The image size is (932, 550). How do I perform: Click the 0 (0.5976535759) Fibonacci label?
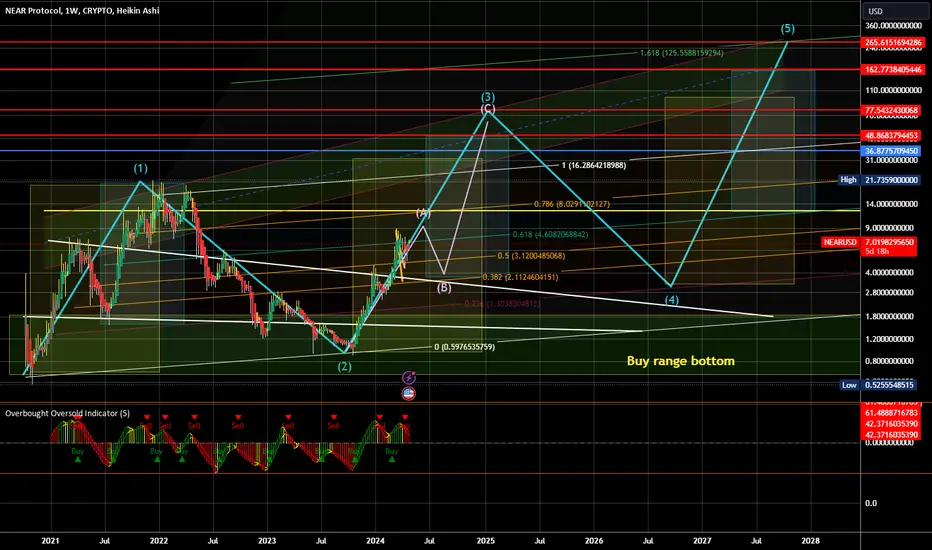464,347
